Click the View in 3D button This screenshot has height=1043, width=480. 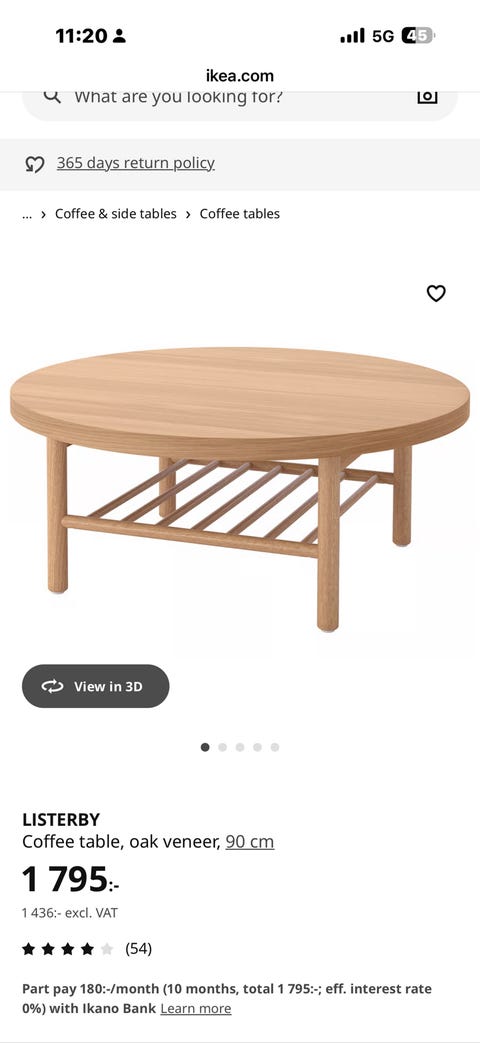click(x=96, y=686)
